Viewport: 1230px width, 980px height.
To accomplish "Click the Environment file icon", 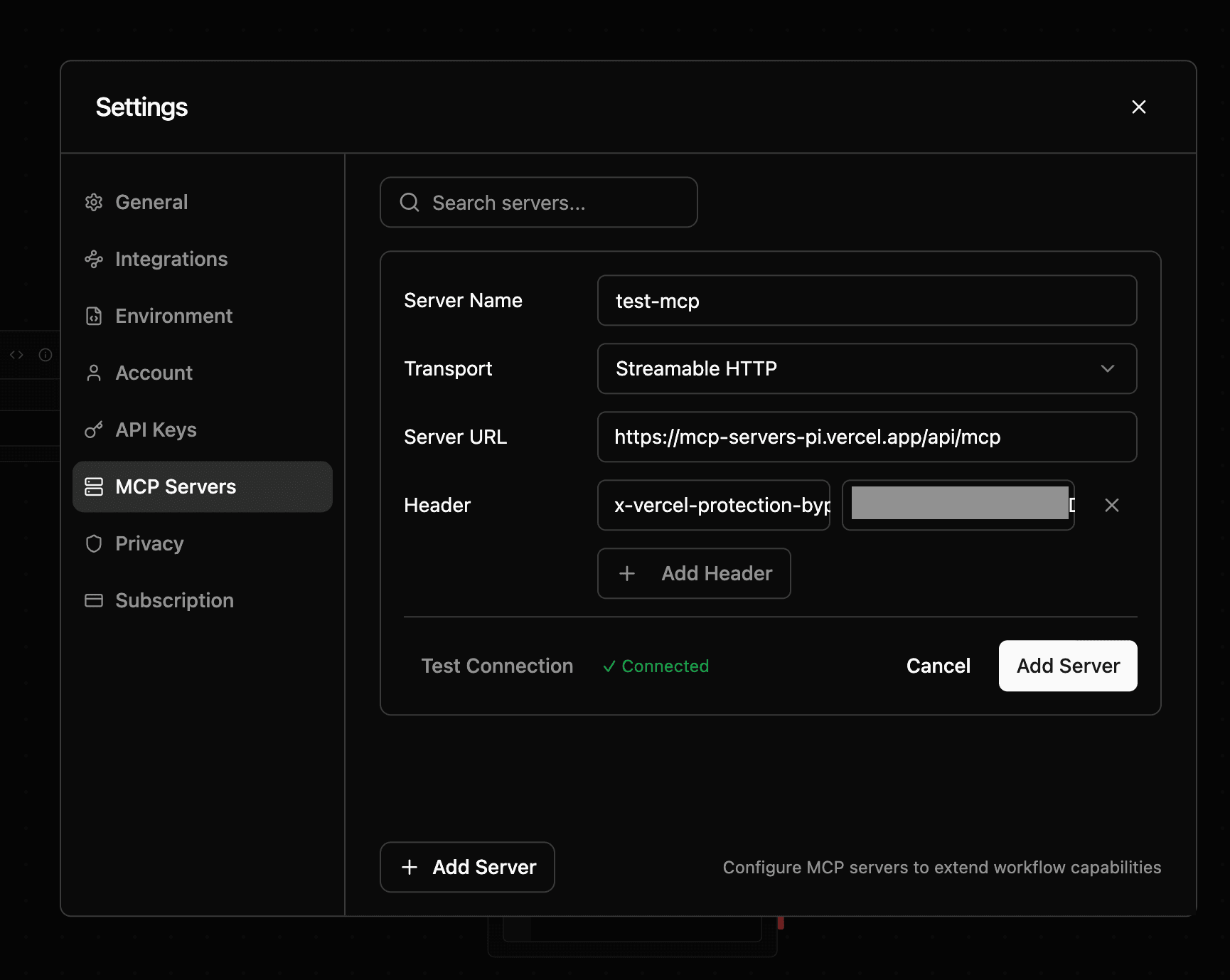I will click(94, 316).
